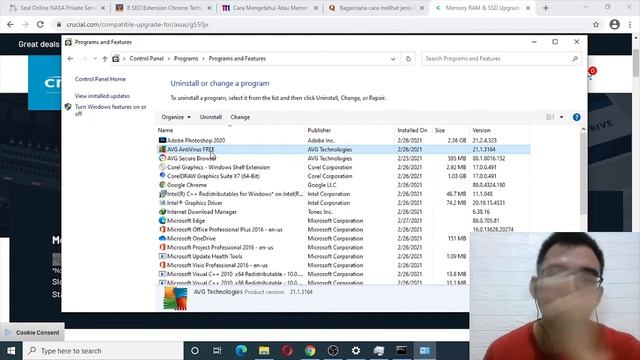Click the AVG Secure Browser icon
Screen dimensions: 640x360
(162, 158)
